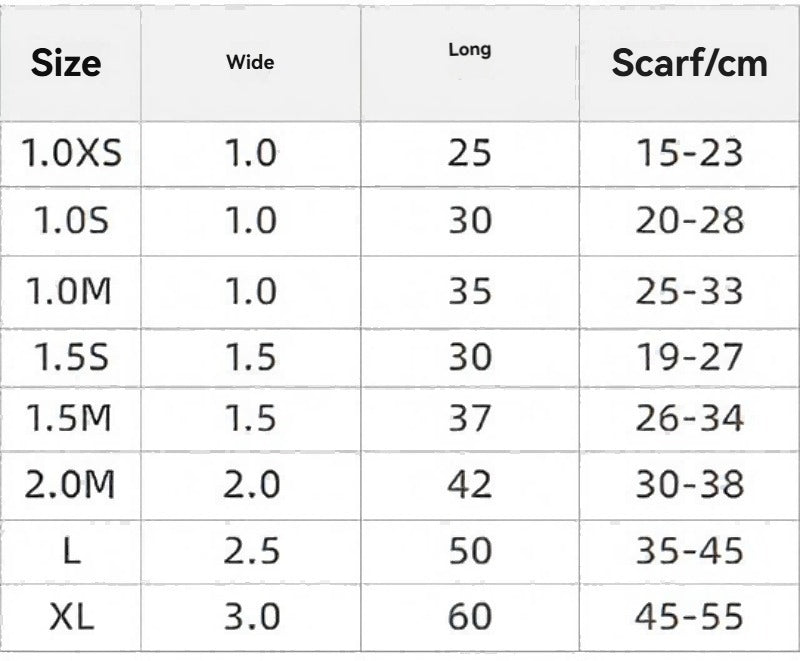800x661 pixels.
Task: Select the long value 42
Action: pos(469,485)
